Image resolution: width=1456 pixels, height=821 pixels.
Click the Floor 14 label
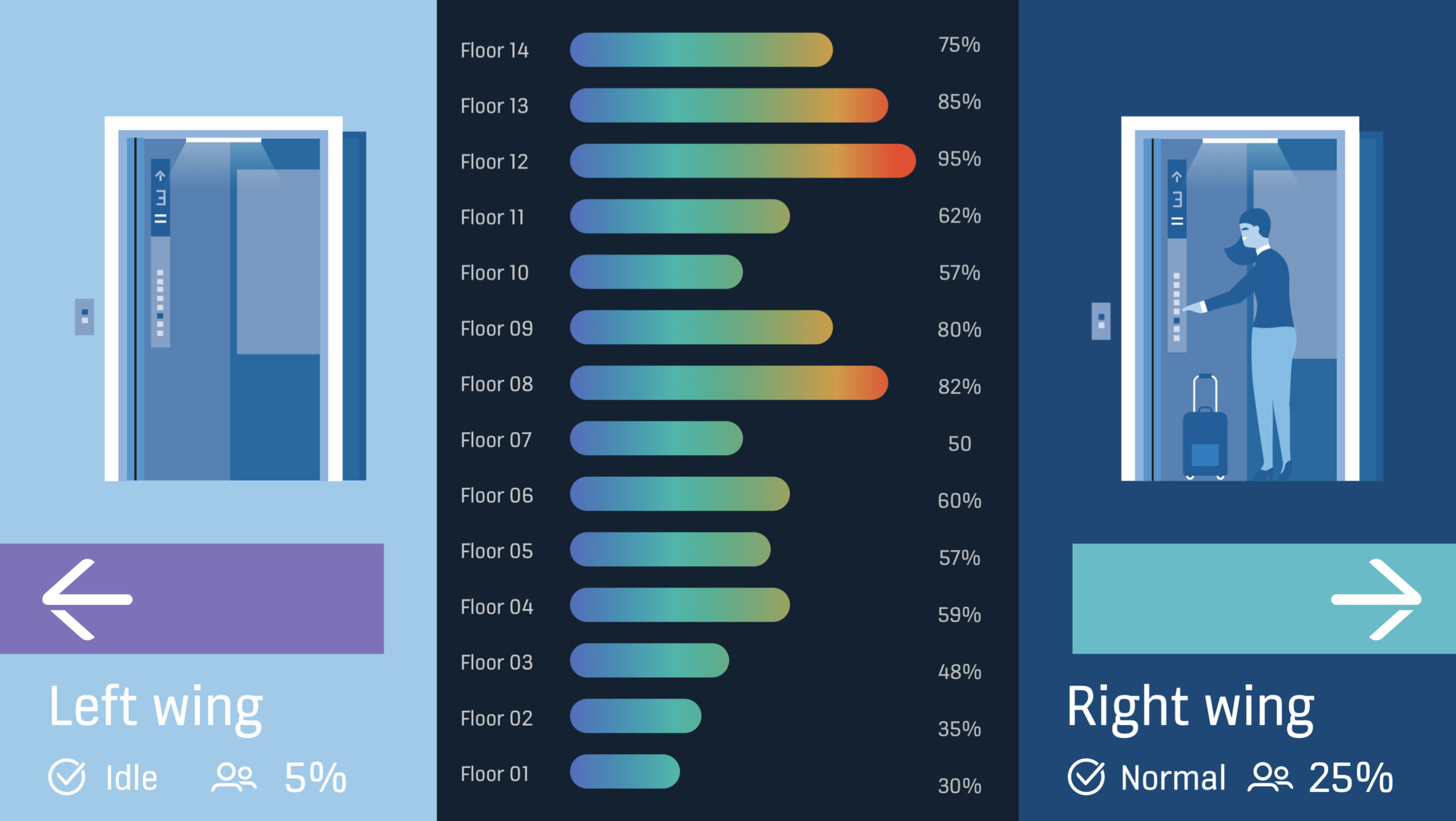tap(494, 50)
